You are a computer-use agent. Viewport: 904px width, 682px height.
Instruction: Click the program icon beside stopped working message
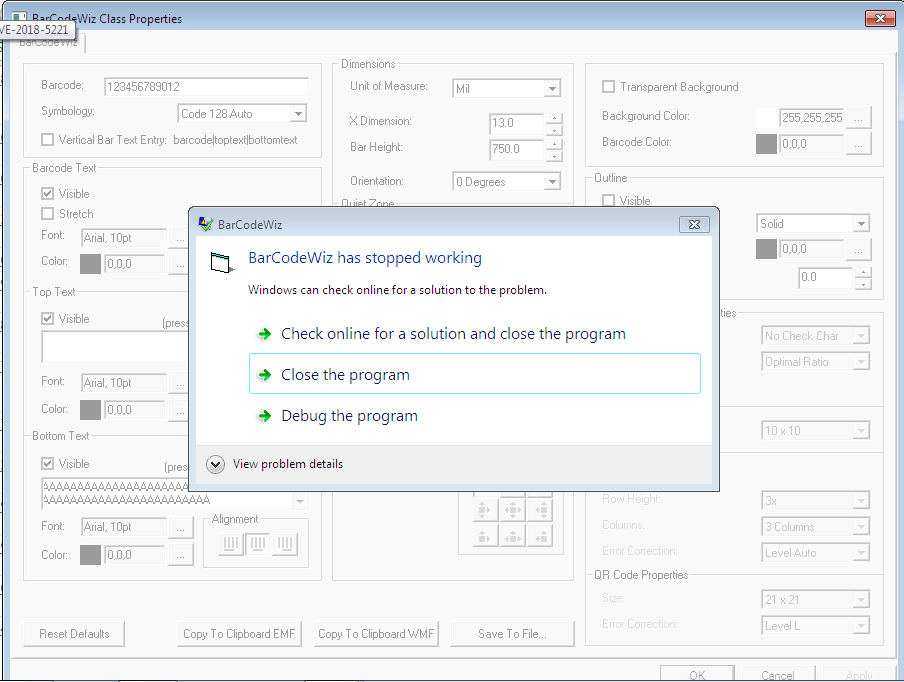coord(222,263)
